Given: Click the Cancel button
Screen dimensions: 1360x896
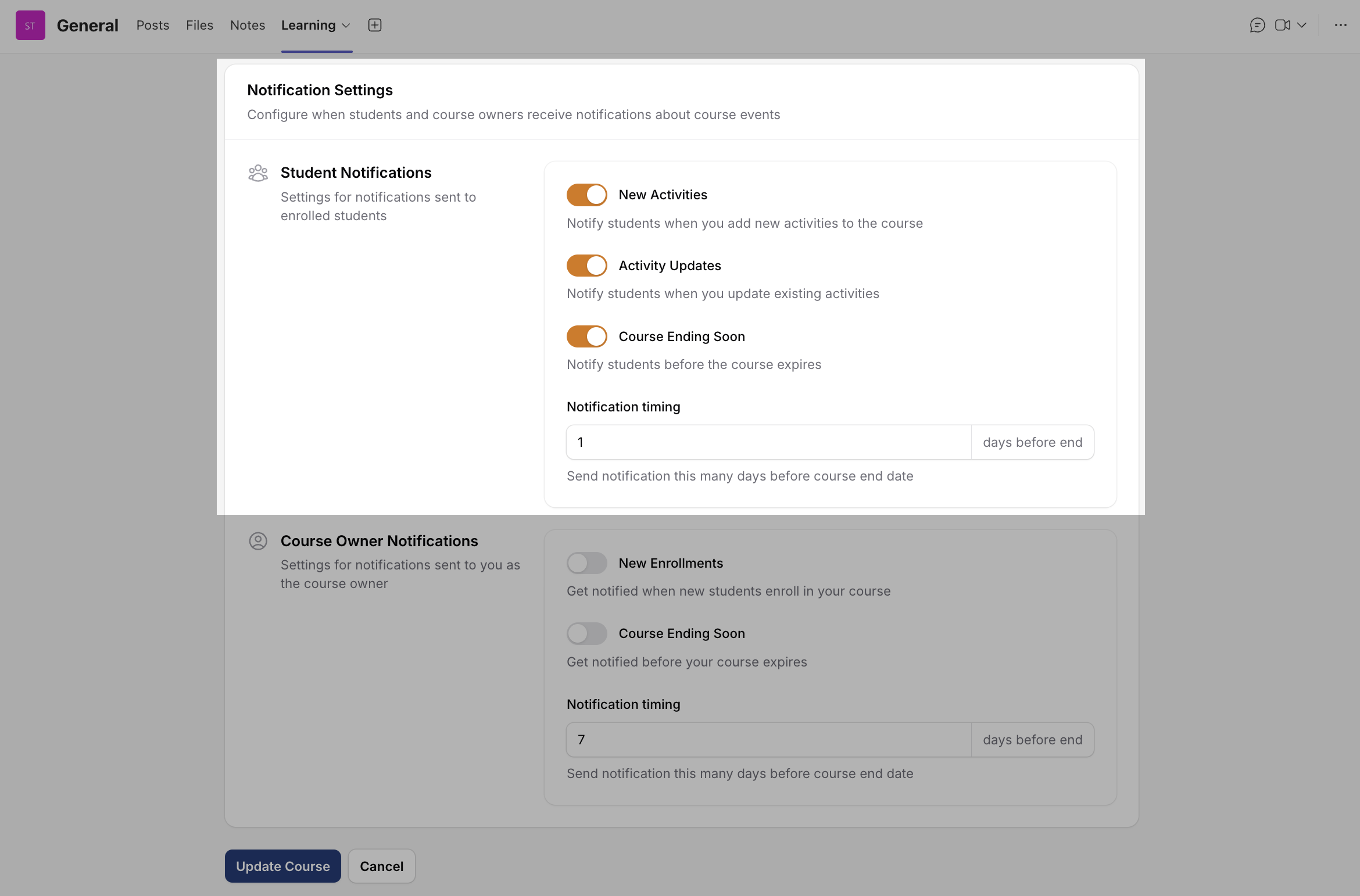Looking at the screenshot, I should click(381, 866).
